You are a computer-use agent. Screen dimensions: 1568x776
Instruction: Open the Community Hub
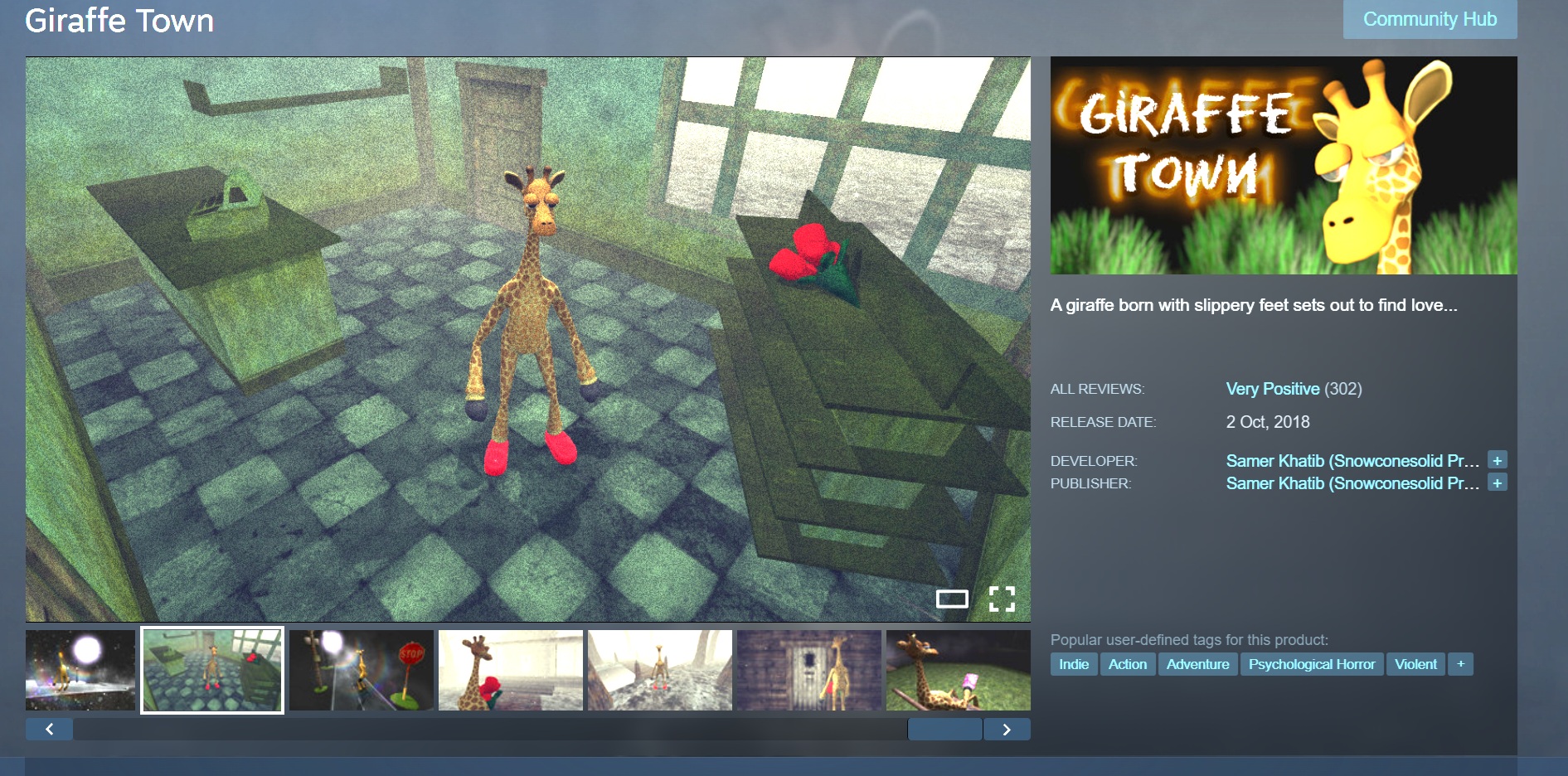(1430, 19)
